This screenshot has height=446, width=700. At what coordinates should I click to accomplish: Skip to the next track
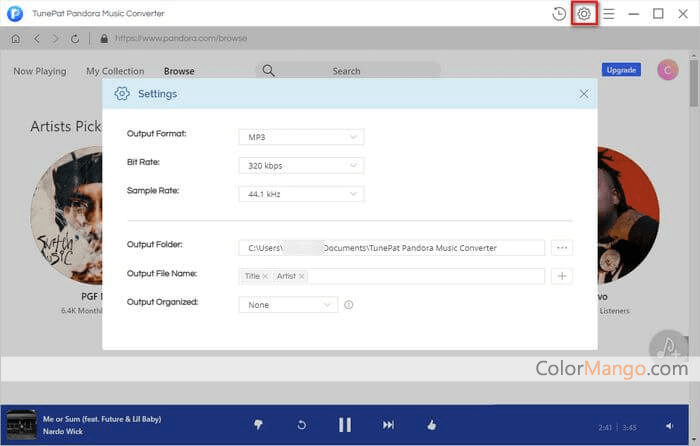click(388, 425)
